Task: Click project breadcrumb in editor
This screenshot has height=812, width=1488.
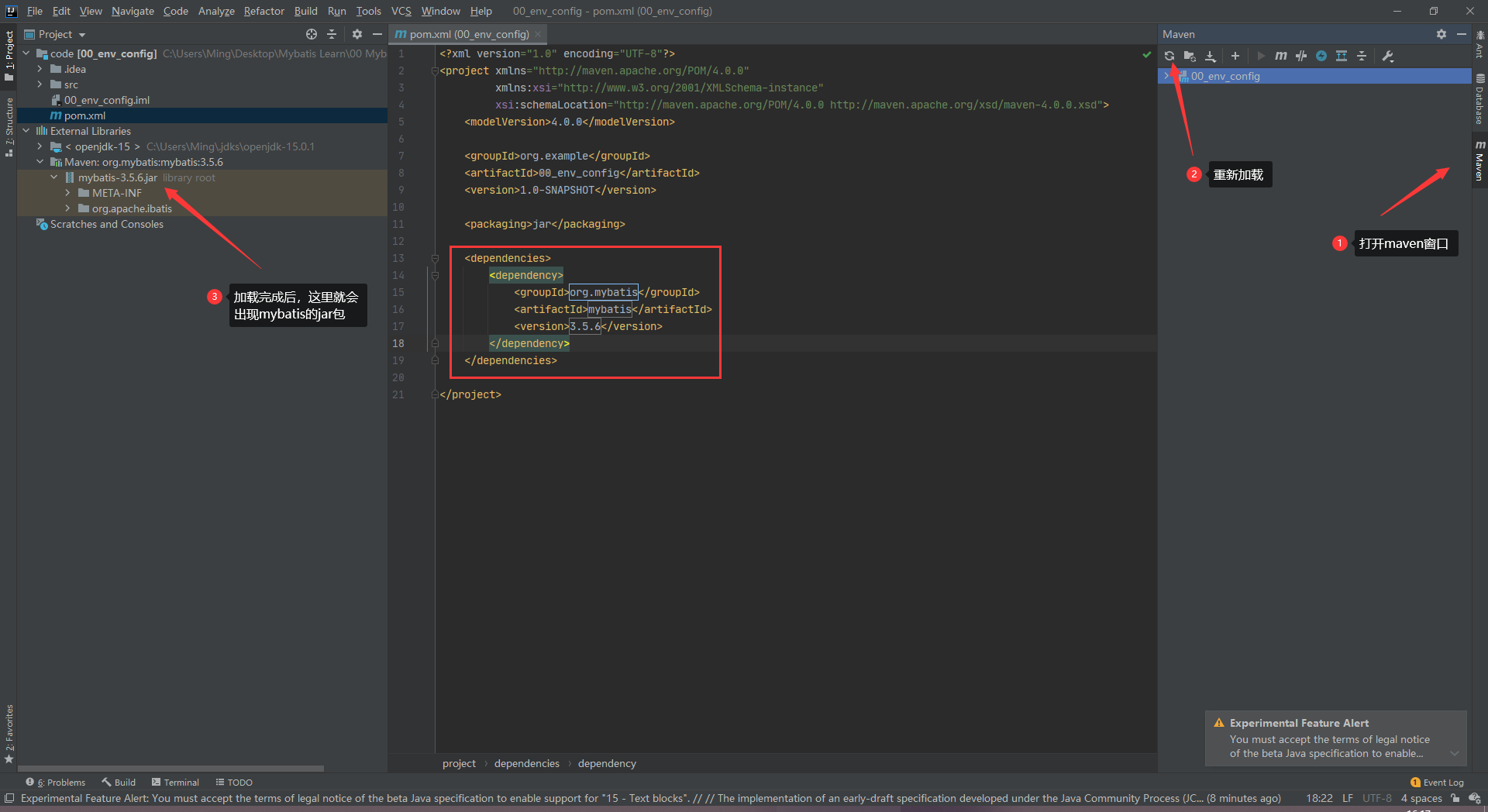Action: [459, 763]
